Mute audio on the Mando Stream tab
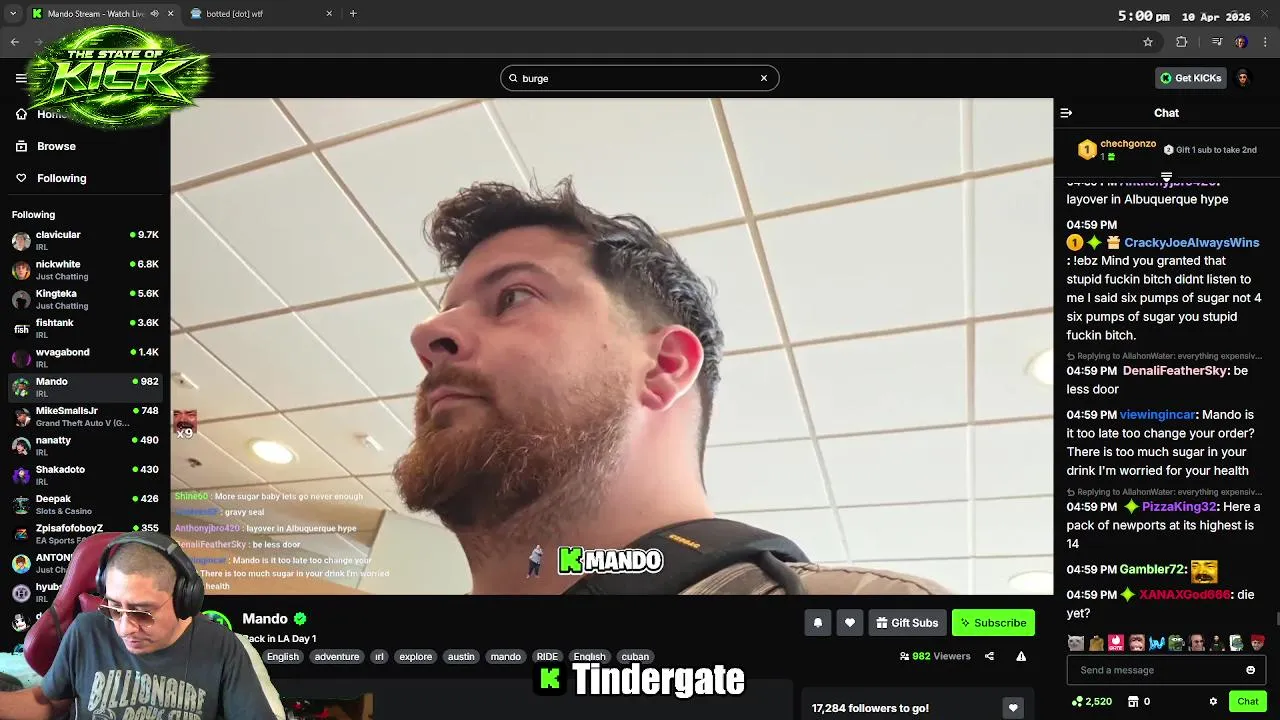1280x720 pixels. [154, 14]
